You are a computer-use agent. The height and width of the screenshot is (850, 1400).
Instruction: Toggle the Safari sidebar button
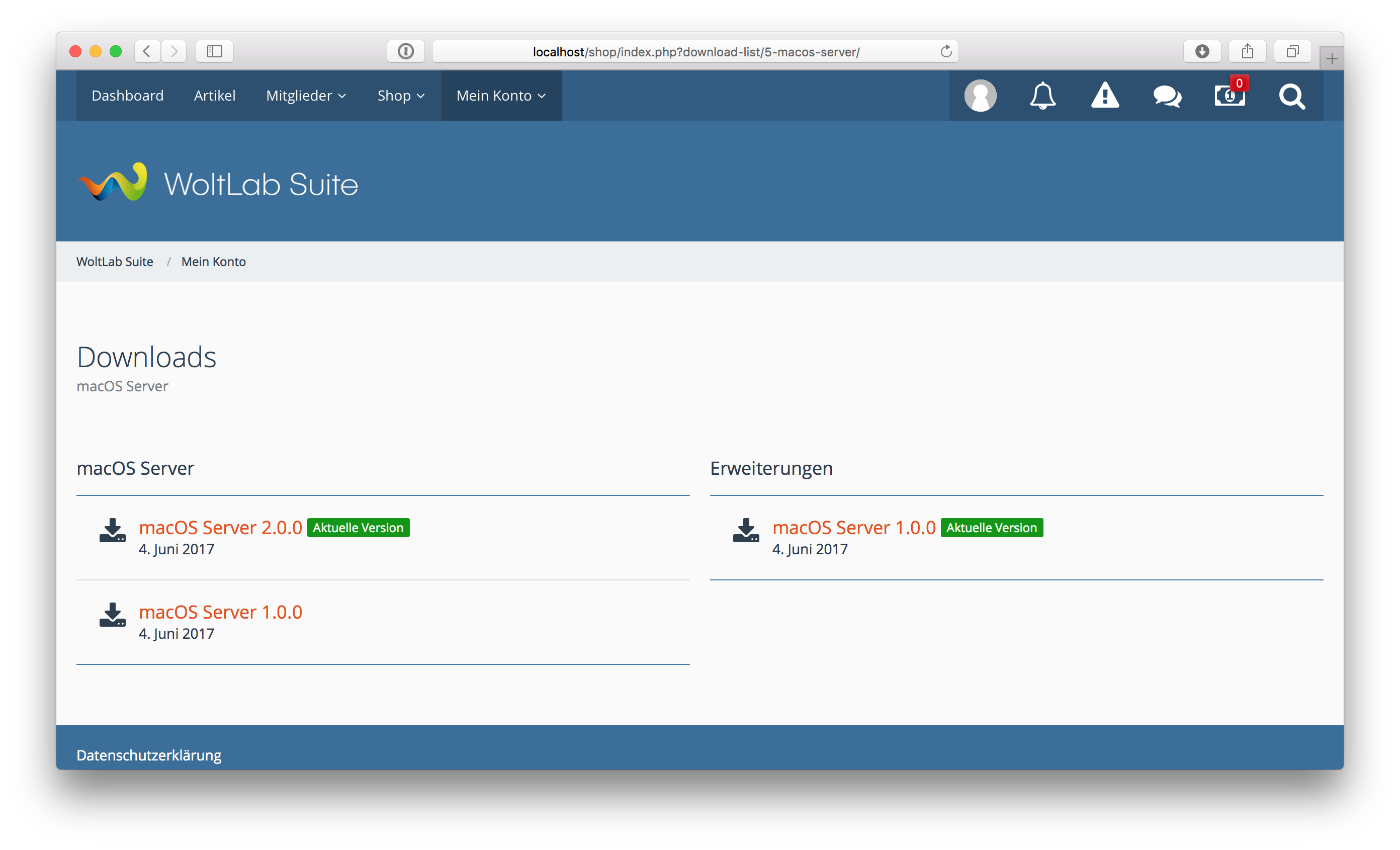(214, 51)
